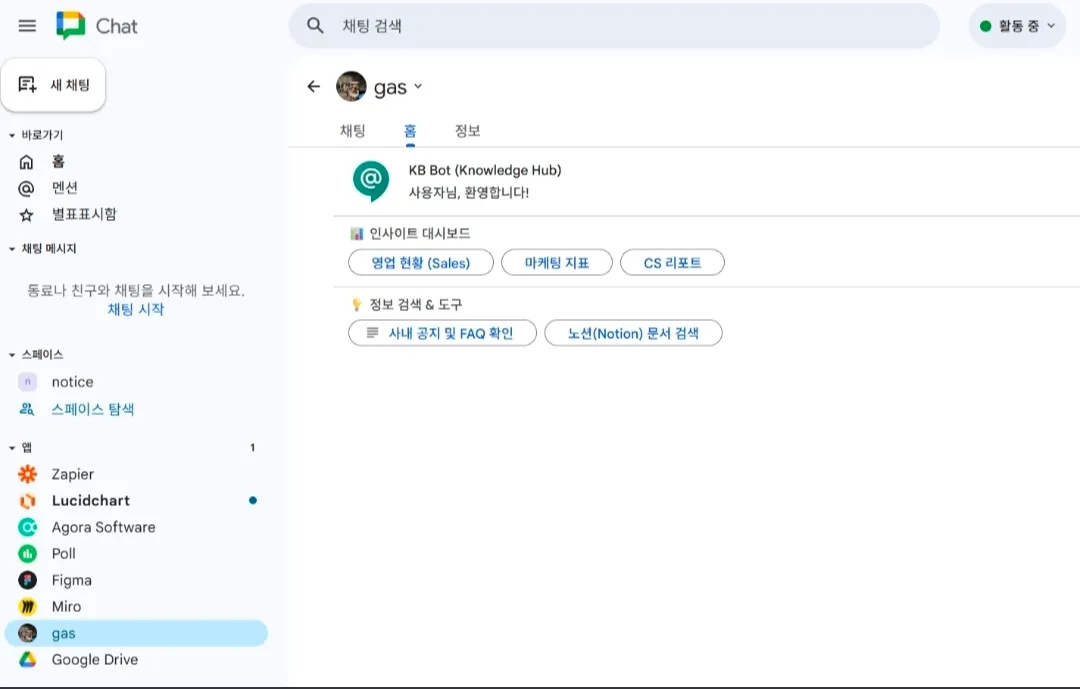This screenshot has height=689, width=1080.
Task: Click the CS 리포트 button
Action: [672, 263]
